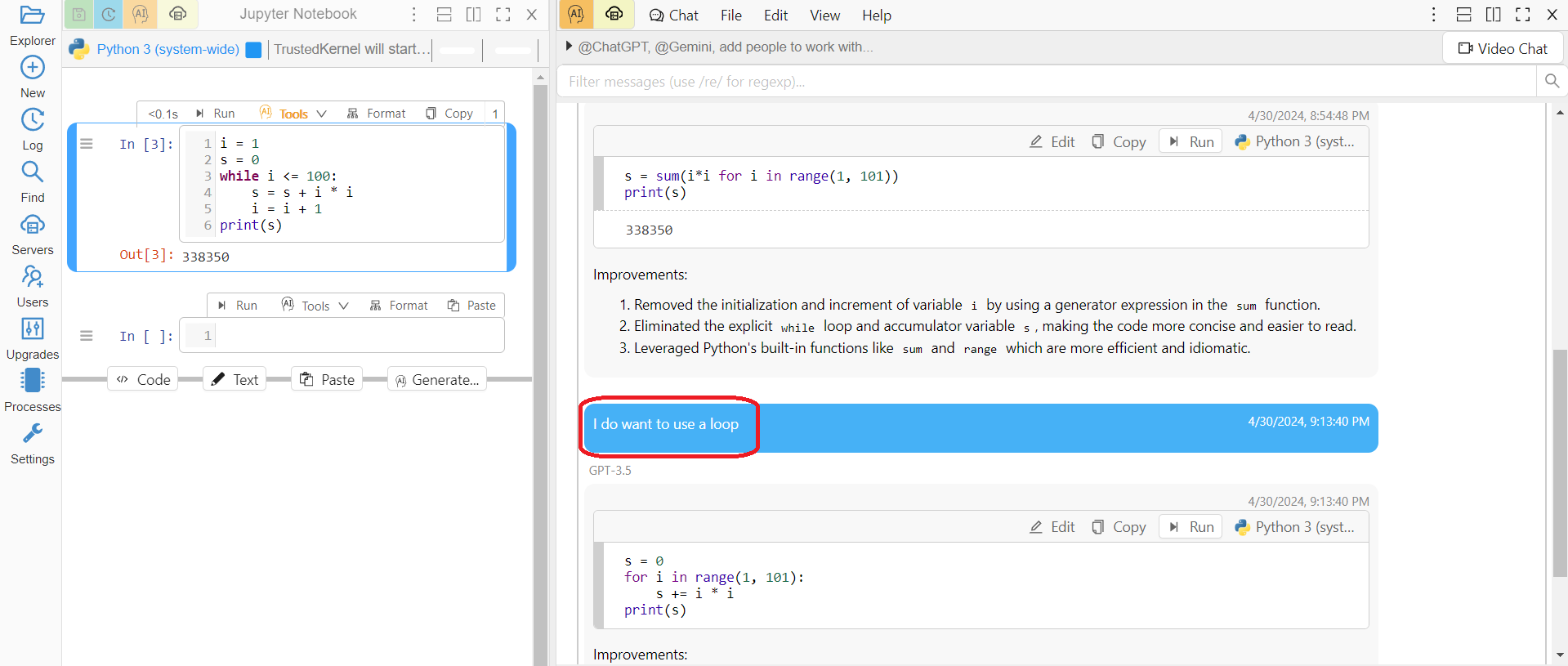Click the green save icon in notebook toolbar
Image resolution: width=1568 pixels, height=666 pixels.
click(x=78, y=15)
